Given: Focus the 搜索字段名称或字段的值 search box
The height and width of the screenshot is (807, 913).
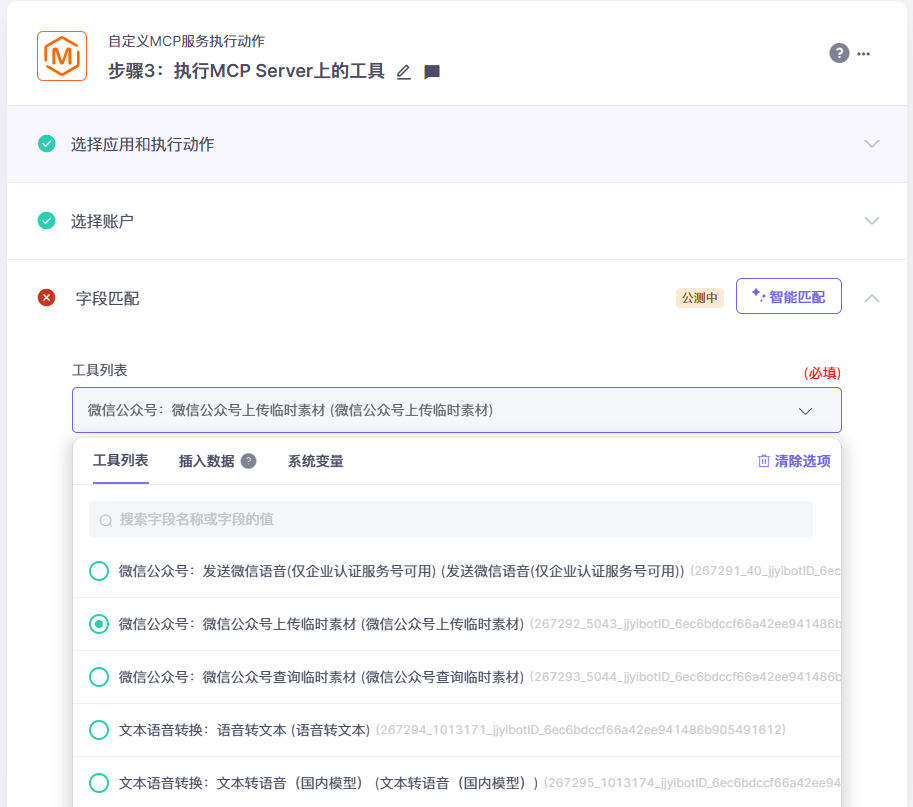Looking at the screenshot, I should (451, 519).
